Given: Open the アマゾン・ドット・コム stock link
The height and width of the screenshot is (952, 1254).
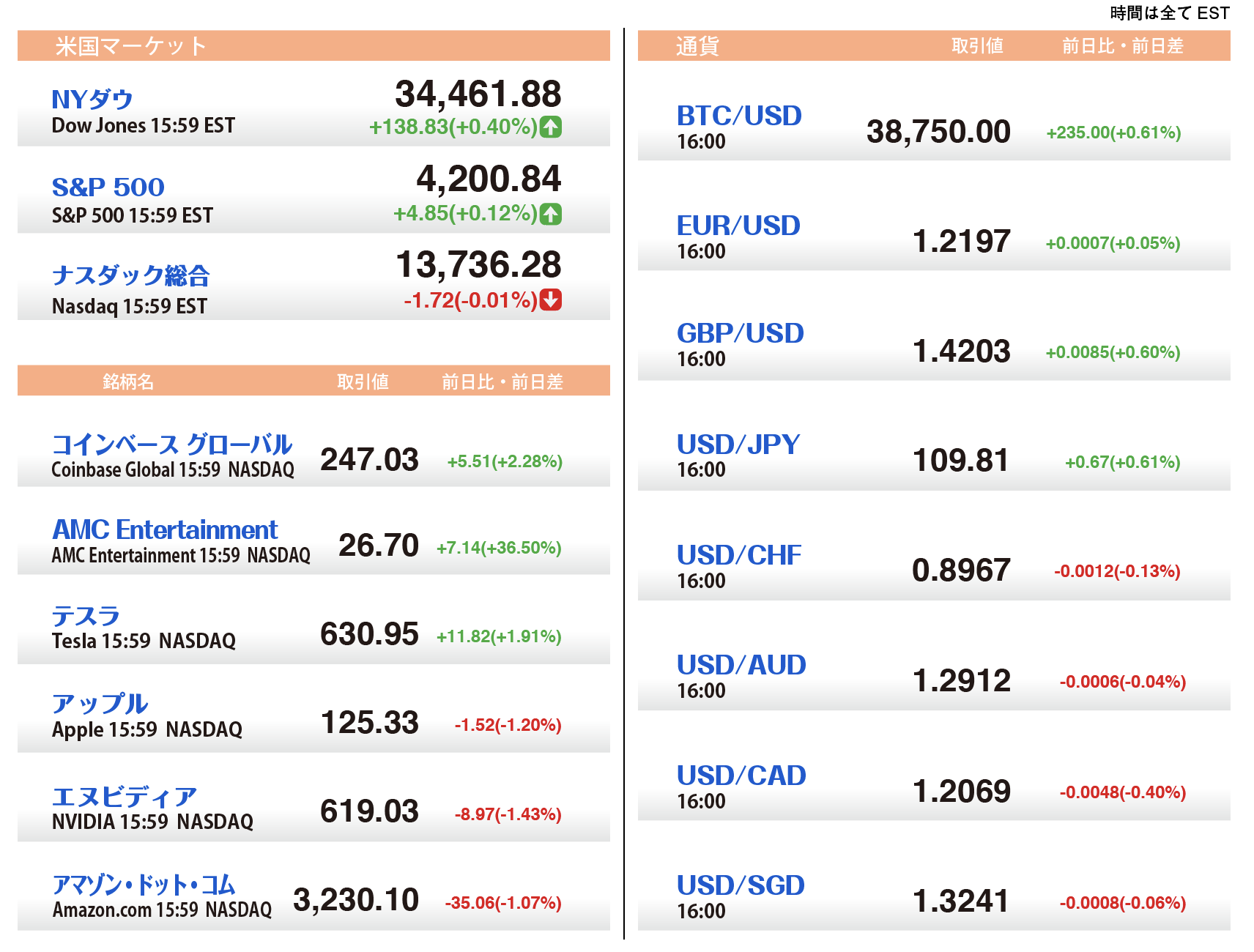Looking at the screenshot, I should tap(144, 885).
